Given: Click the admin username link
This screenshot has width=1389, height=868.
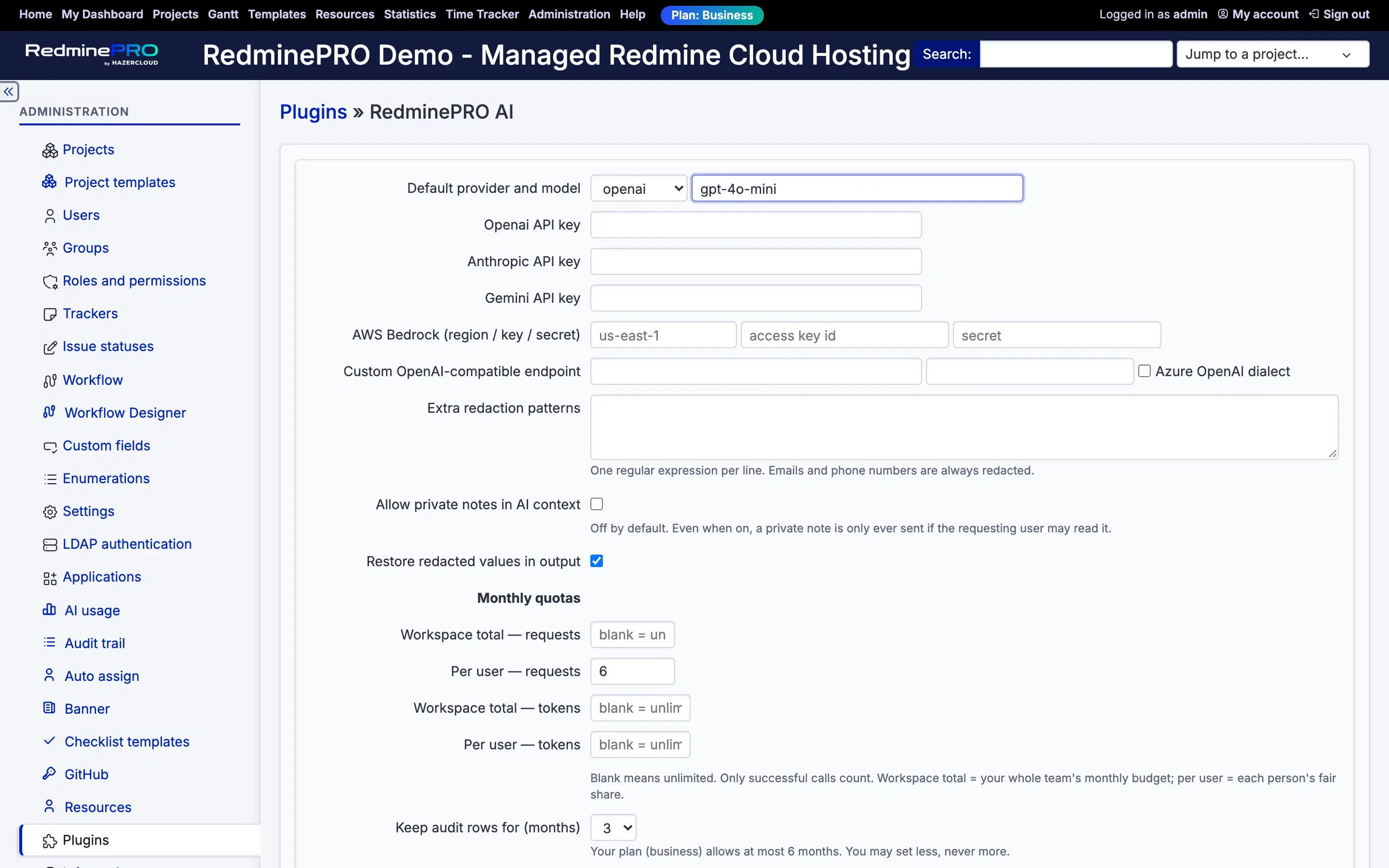Looking at the screenshot, I should coord(1190,14).
